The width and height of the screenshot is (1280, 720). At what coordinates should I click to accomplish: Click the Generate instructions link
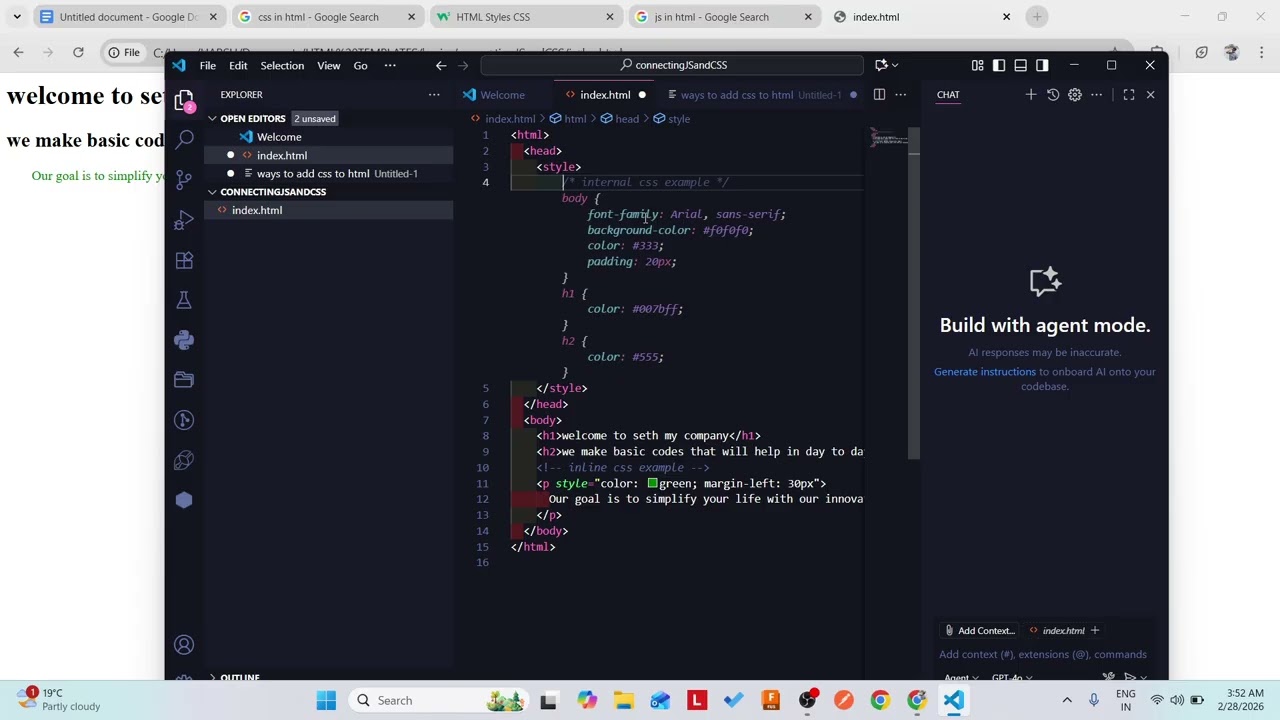click(985, 372)
